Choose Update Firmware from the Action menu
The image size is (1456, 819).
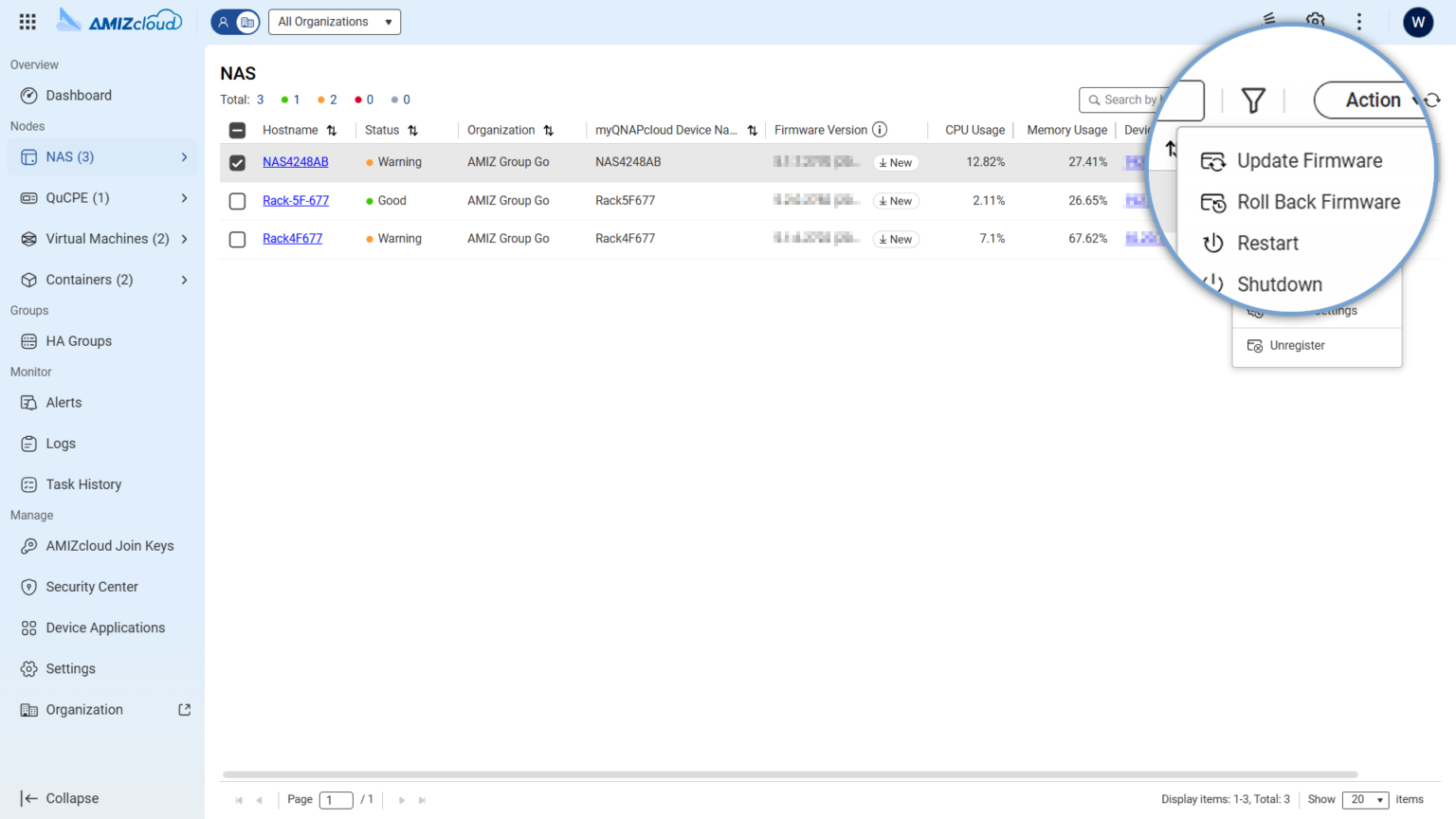[x=1309, y=160]
